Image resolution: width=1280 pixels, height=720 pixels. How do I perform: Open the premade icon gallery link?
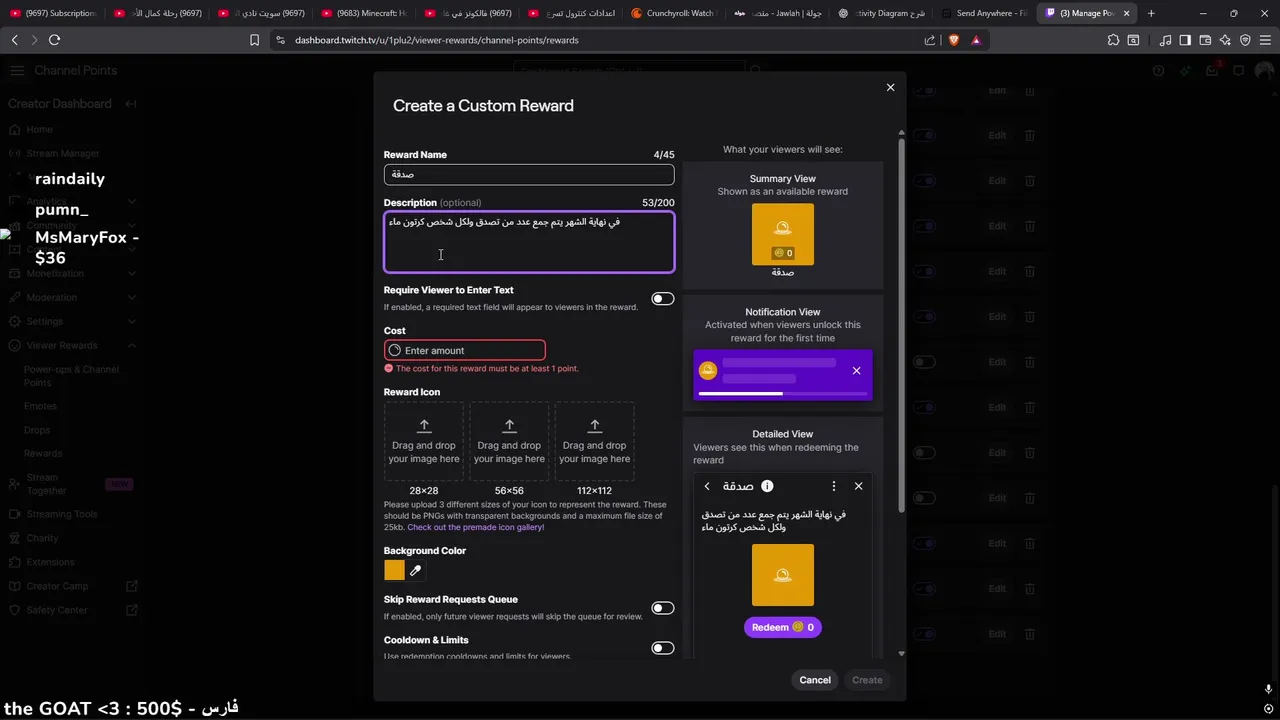click(476, 527)
